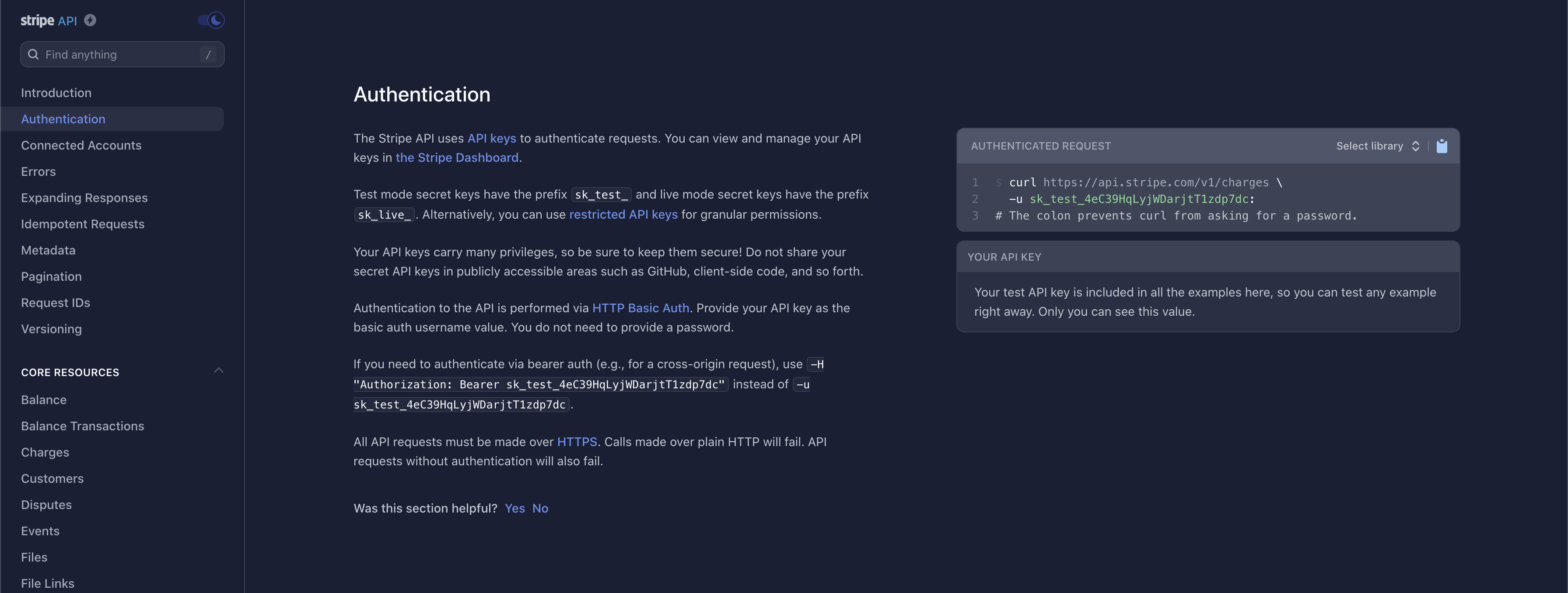
Task: Click the Stripe logo
Action: (37, 21)
